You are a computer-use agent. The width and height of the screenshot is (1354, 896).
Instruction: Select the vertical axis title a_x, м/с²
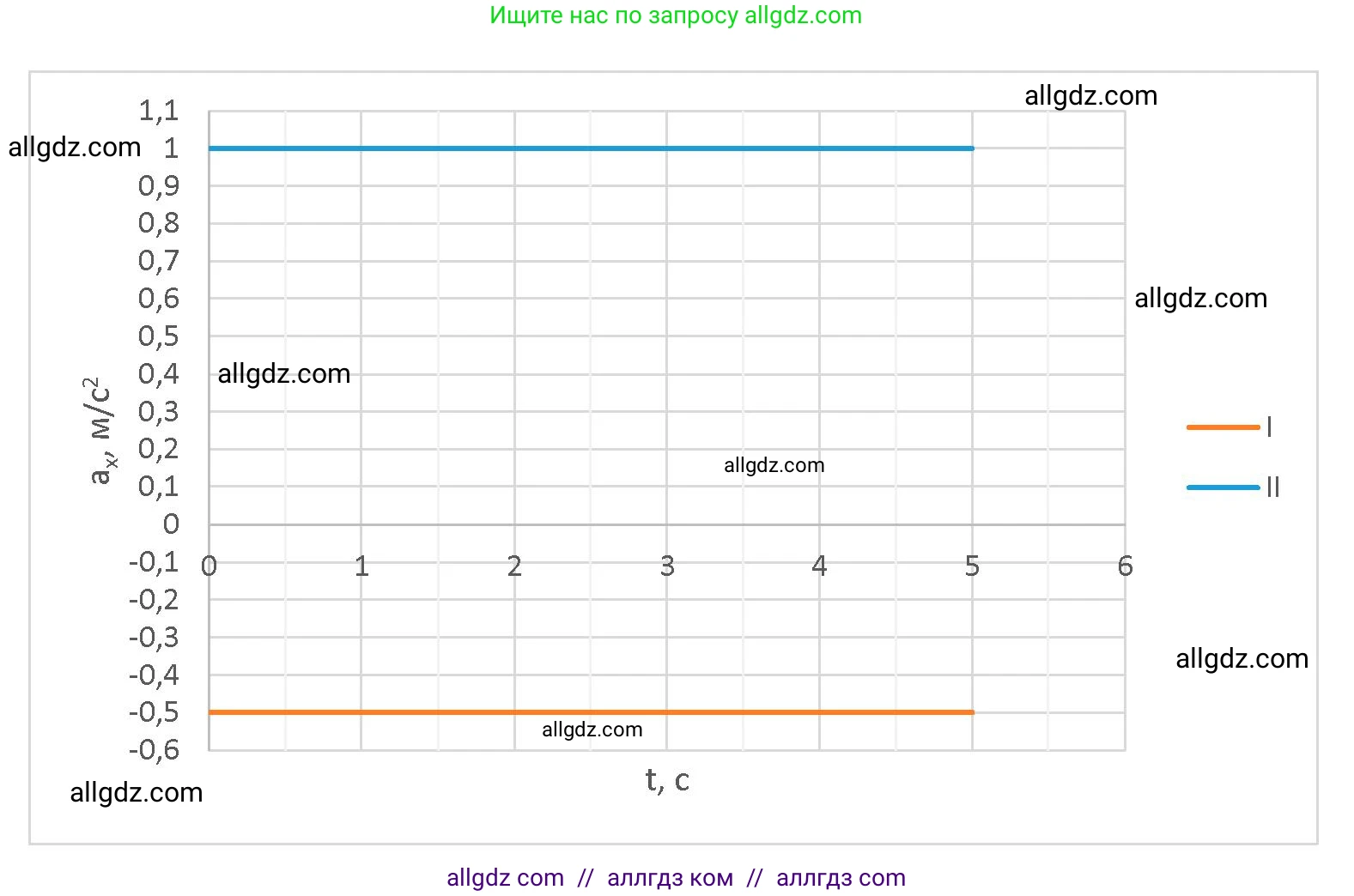[x=100, y=431]
